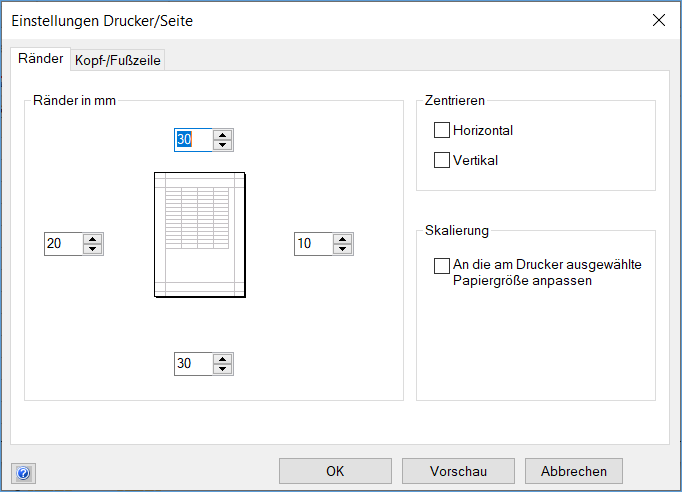Decrease the left margin value
Screen dimensions: 682x492
[x=93, y=249]
